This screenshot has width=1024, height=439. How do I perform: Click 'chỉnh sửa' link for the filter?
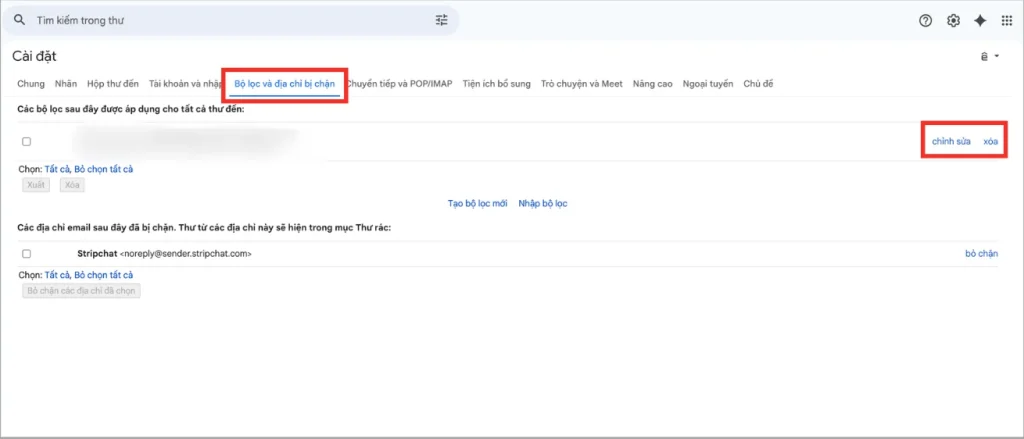951,142
